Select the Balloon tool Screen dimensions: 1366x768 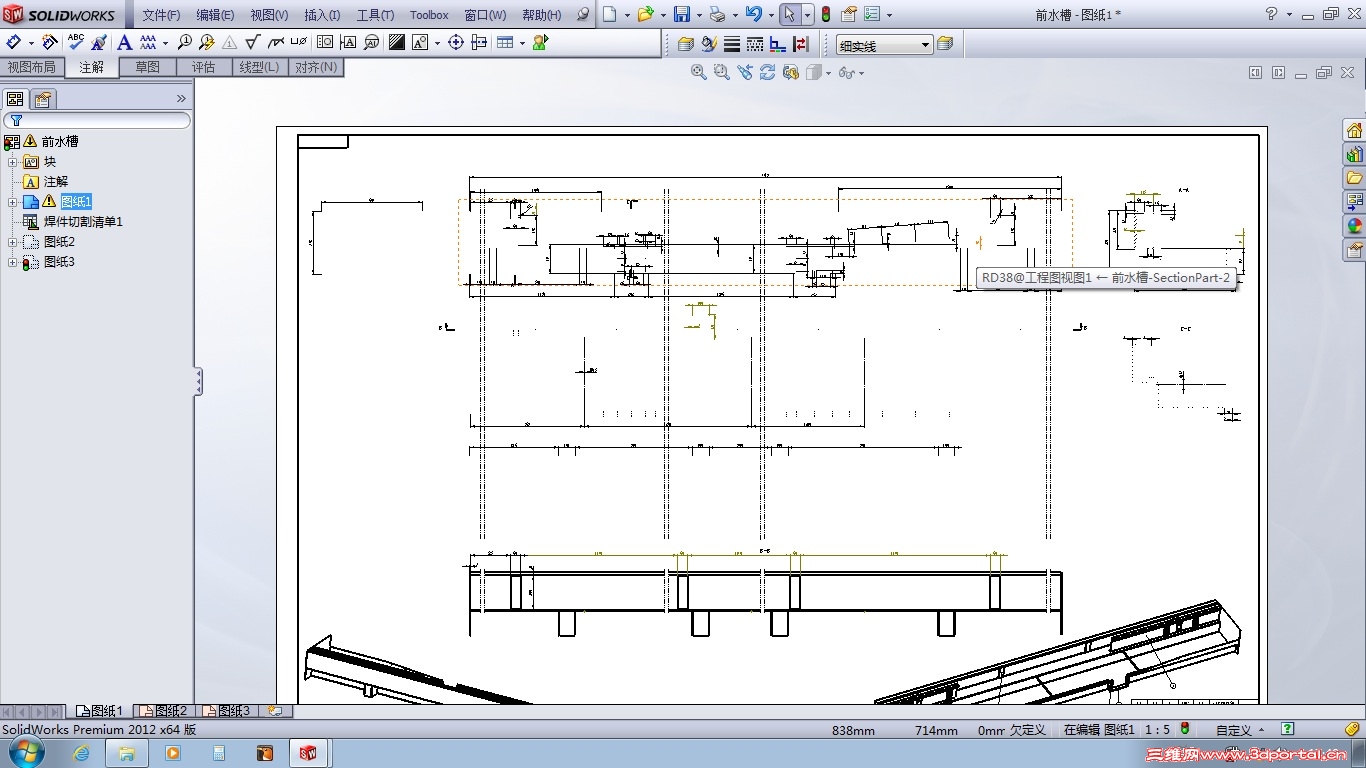pos(184,42)
